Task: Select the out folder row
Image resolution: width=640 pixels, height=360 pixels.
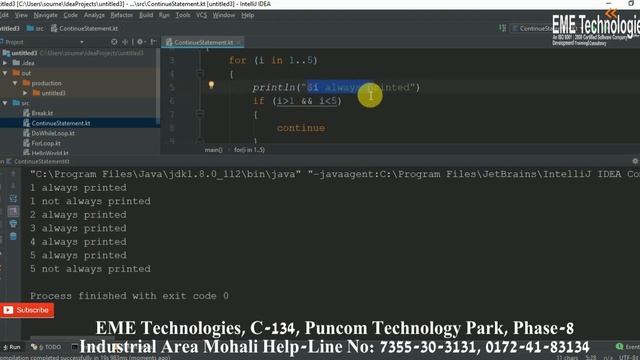Action: pos(78,73)
